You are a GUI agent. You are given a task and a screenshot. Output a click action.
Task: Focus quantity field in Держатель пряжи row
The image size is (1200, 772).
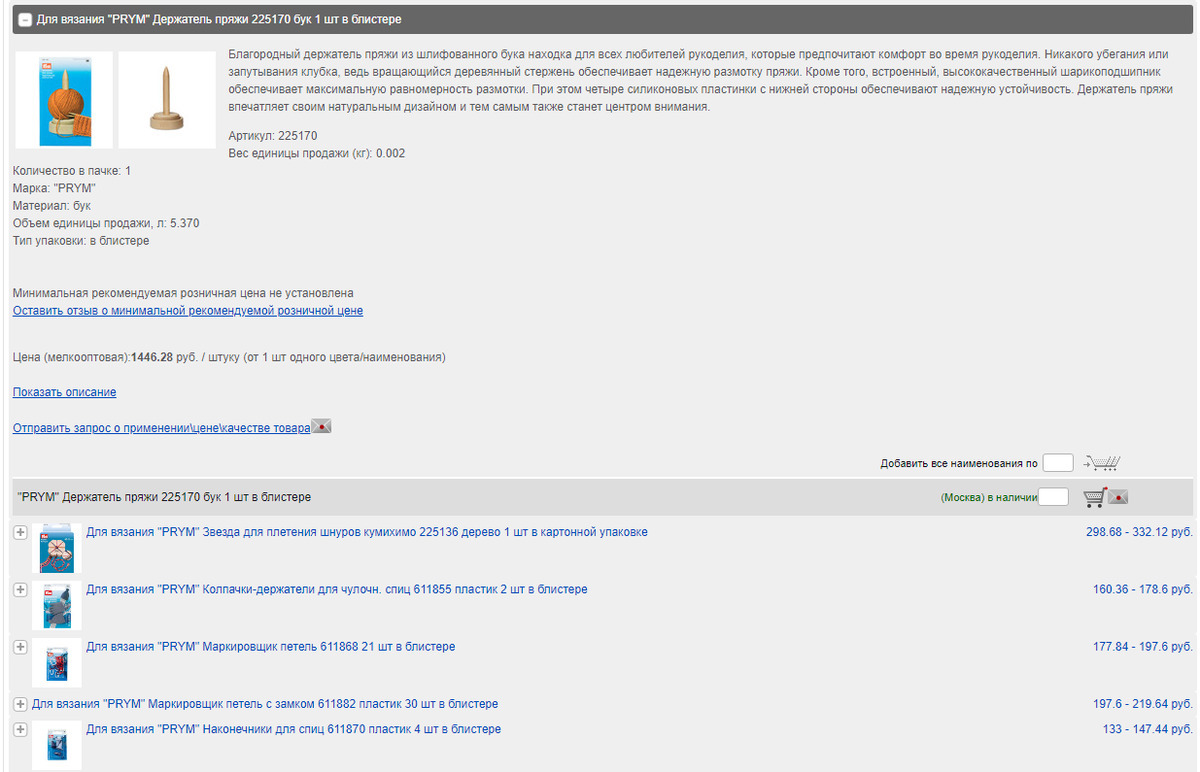pyautogui.click(x=1053, y=497)
